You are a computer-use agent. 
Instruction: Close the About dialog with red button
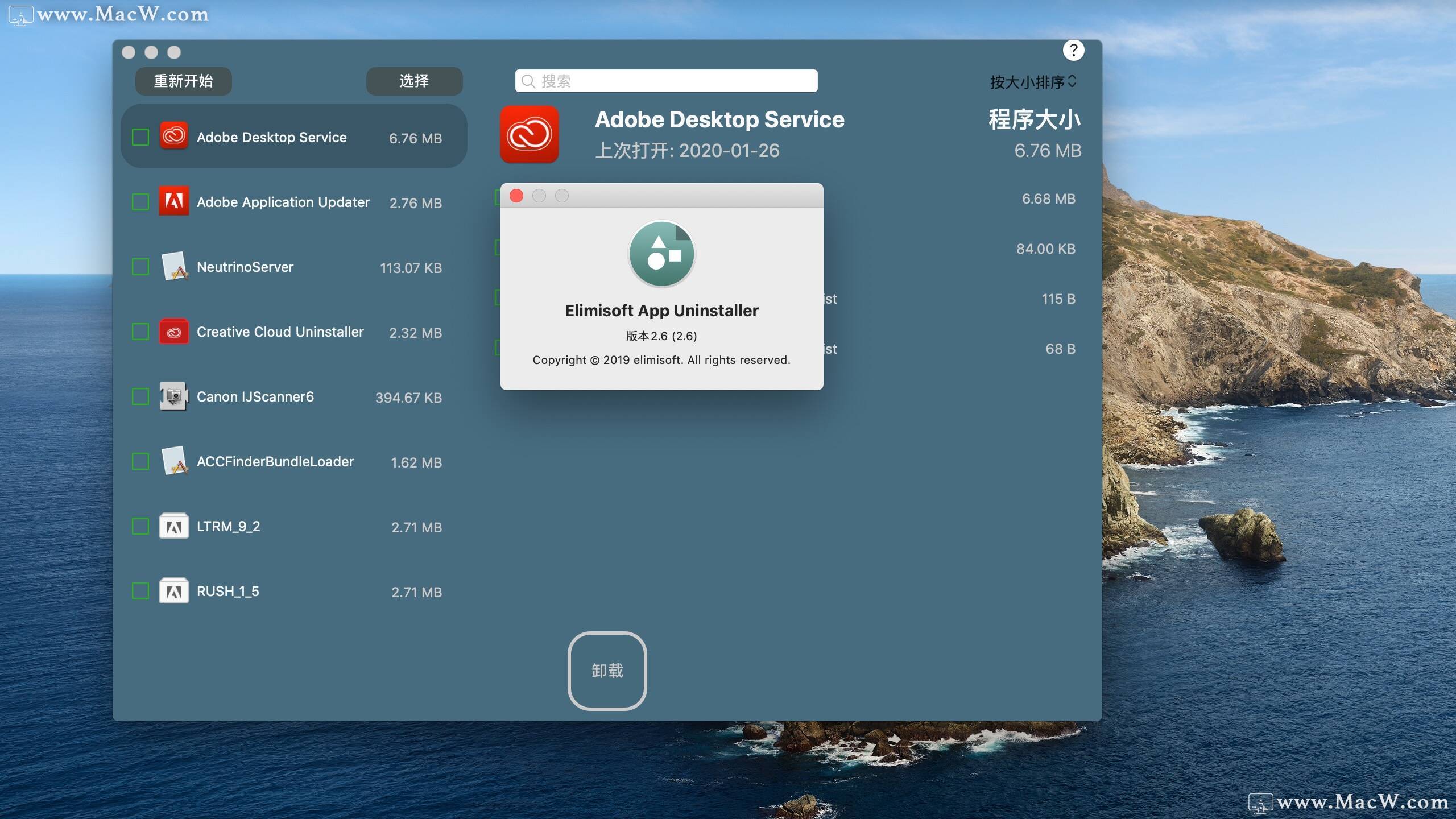pos(516,196)
